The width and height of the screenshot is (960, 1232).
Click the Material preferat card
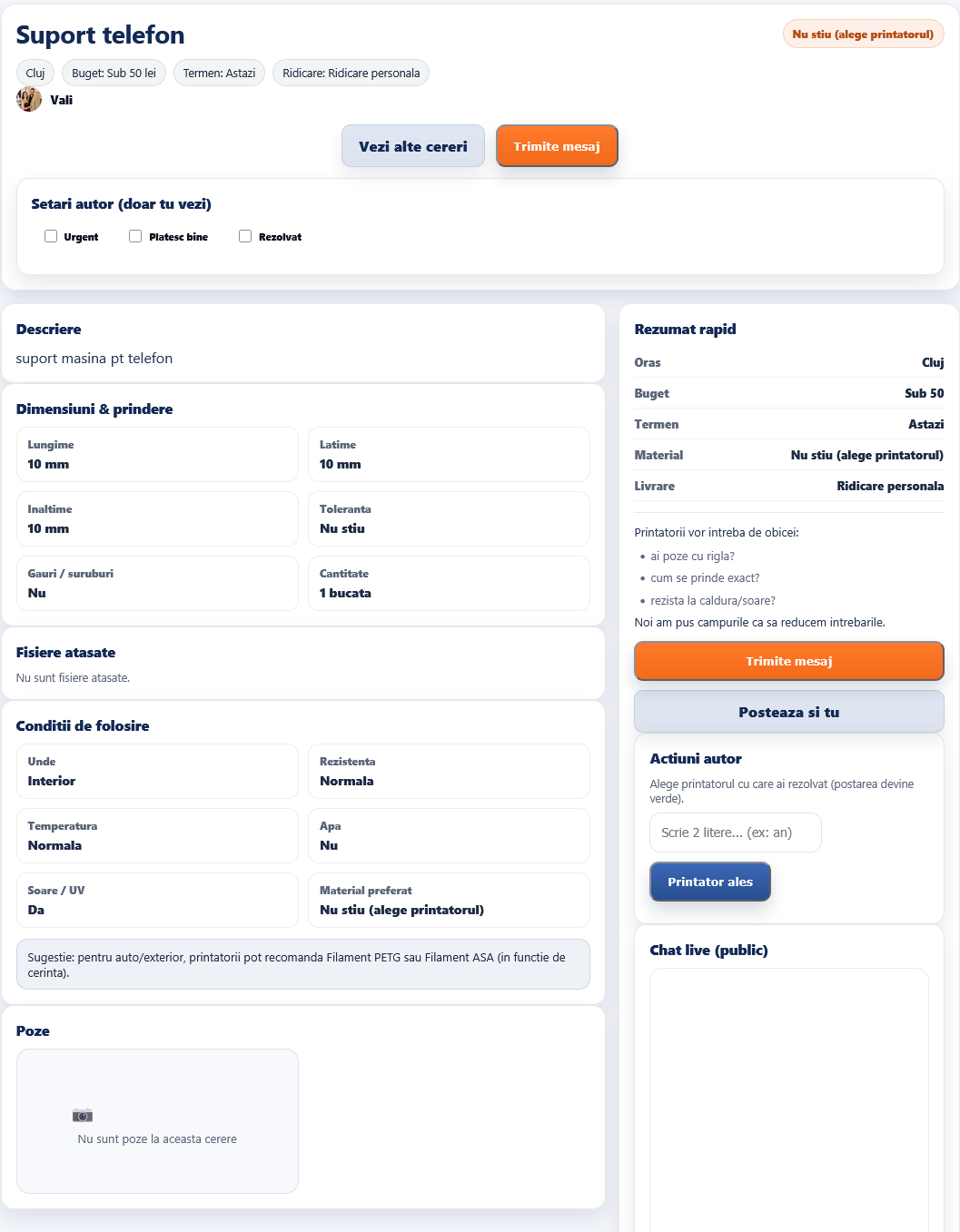449,900
